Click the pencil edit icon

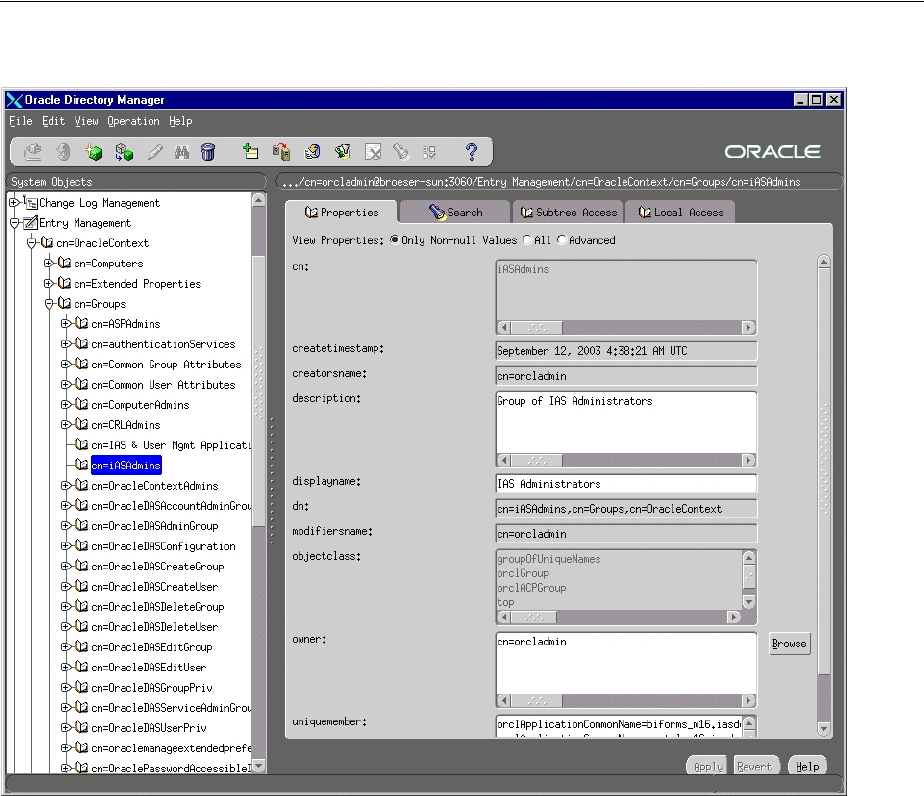coord(155,152)
